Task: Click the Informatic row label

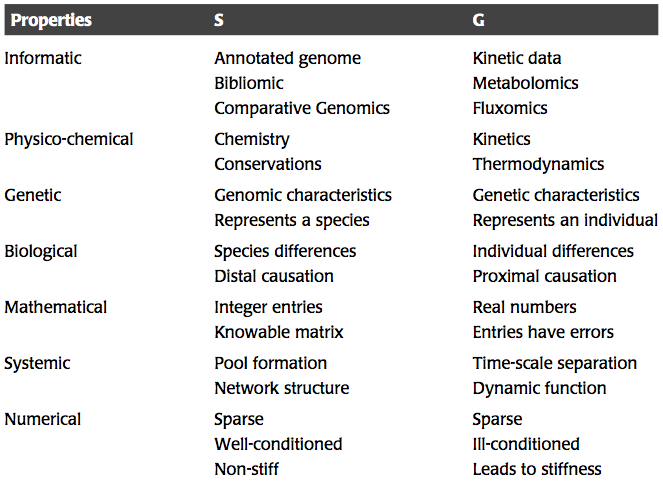Action: click(x=43, y=58)
